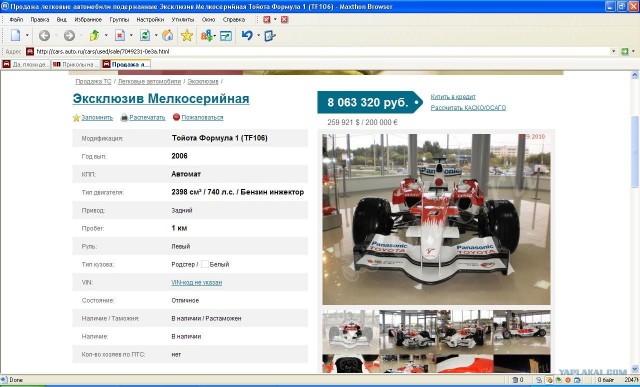Open the fourth thumbnail showing car side view
This screenshot has height=387, width=640.
(x=522, y=332)
